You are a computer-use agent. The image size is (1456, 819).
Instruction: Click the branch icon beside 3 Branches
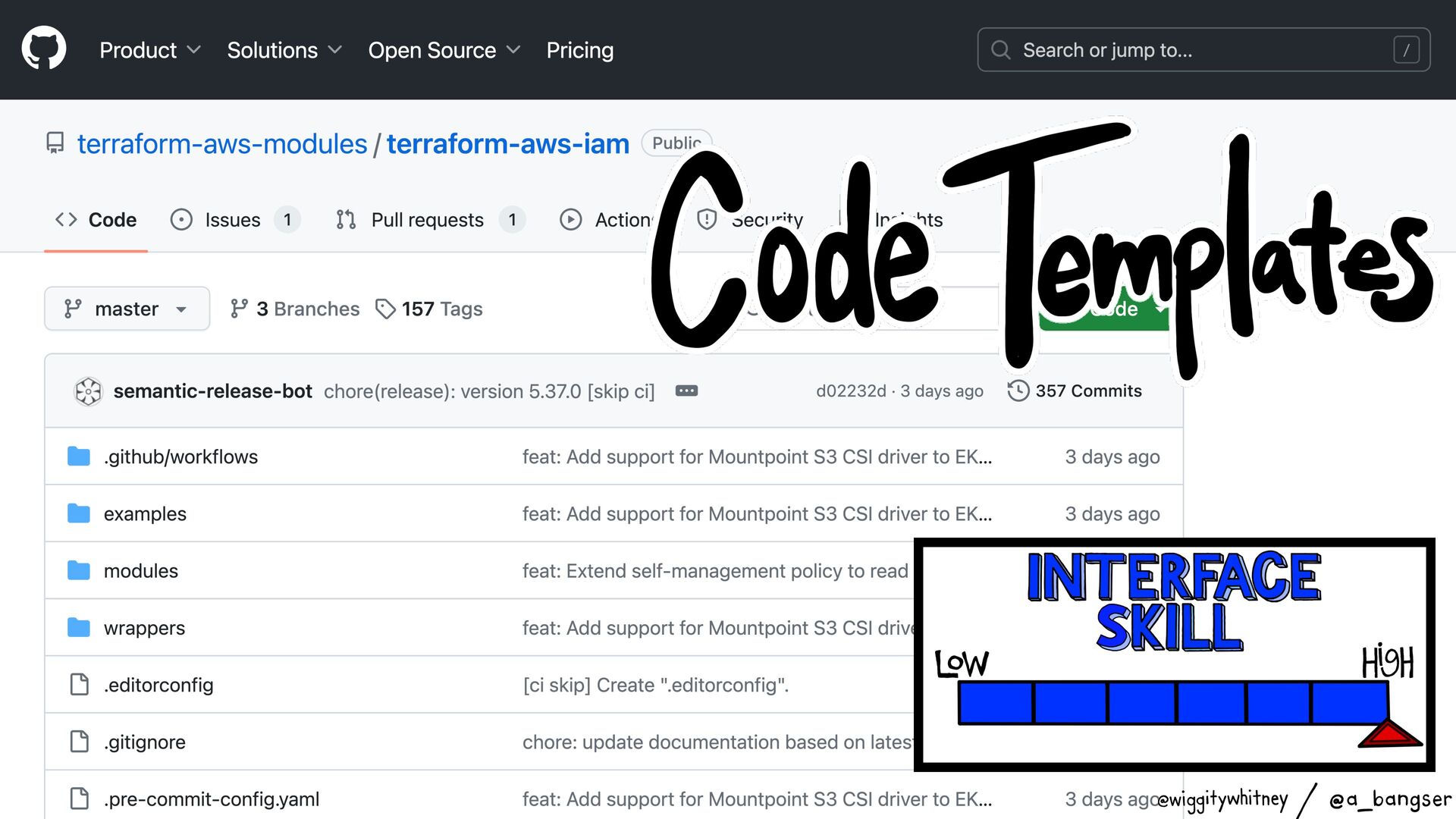239,309
